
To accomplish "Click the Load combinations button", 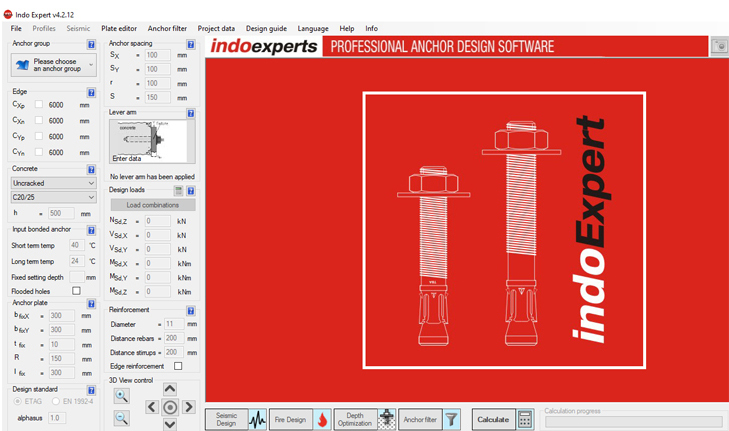I will point(153,205).
